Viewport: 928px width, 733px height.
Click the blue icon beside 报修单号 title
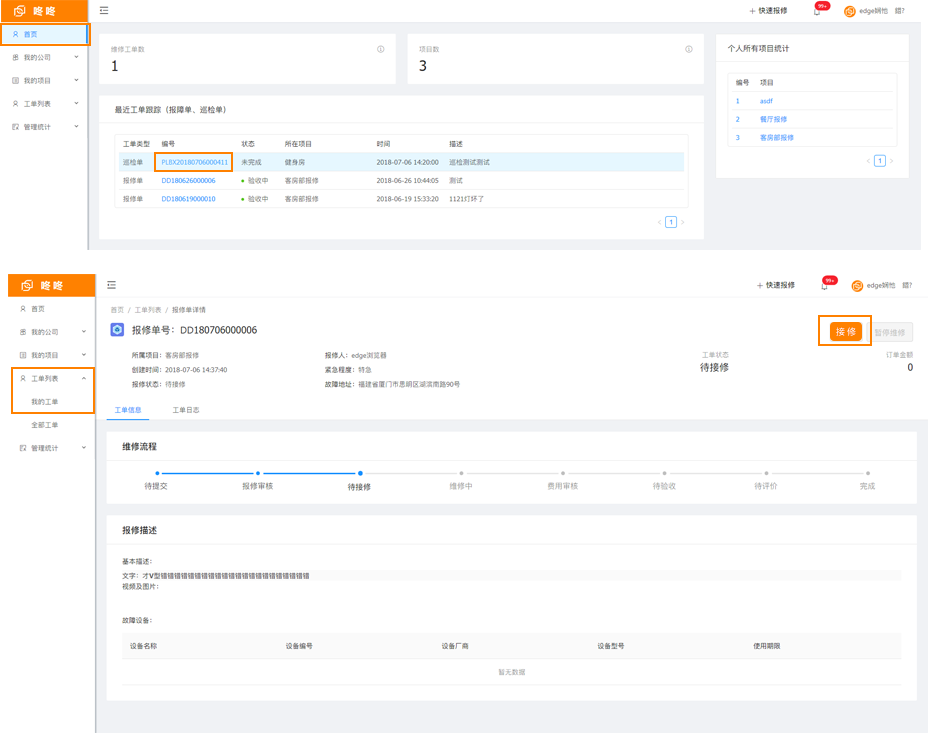(117, 330)
